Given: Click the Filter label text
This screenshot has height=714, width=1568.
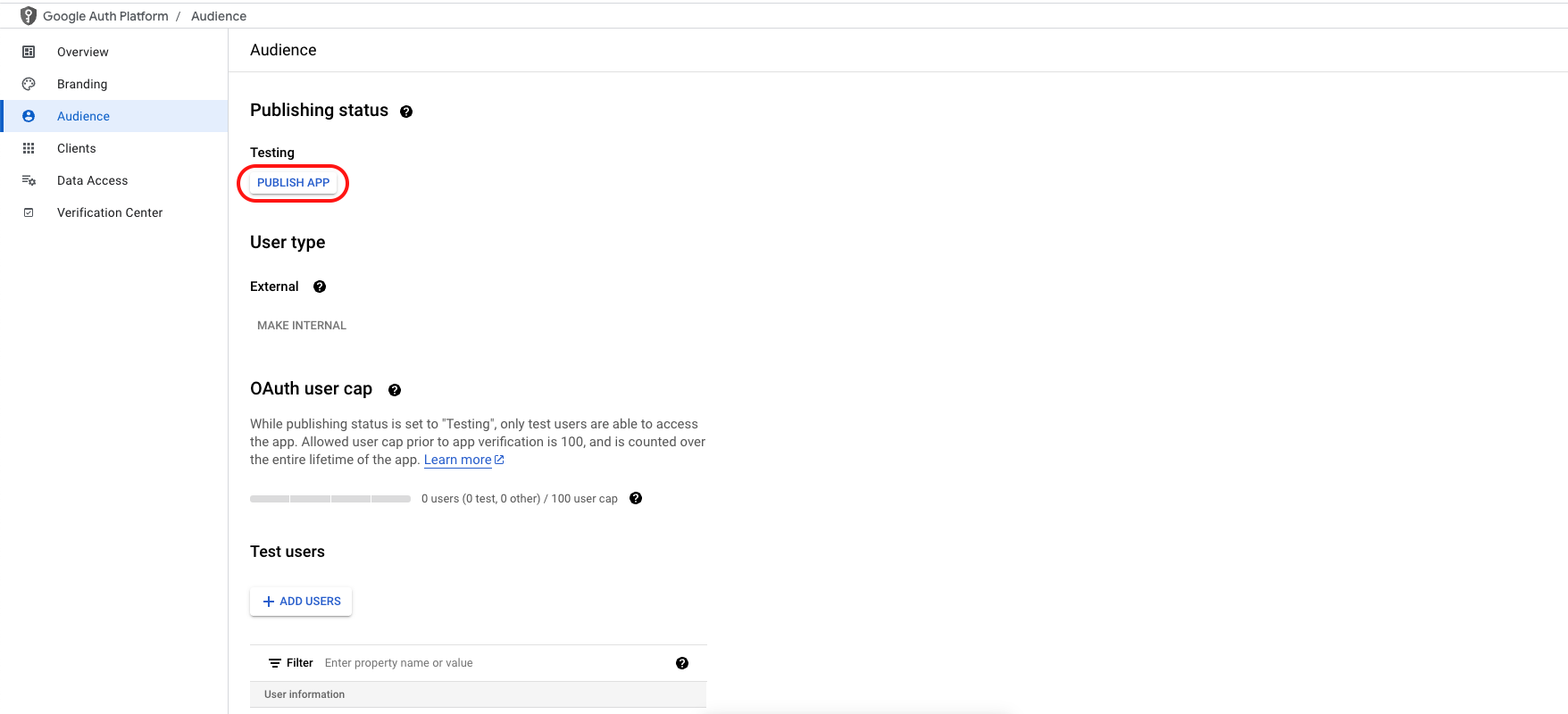Looking at the screenshot, I should (300, 663).
